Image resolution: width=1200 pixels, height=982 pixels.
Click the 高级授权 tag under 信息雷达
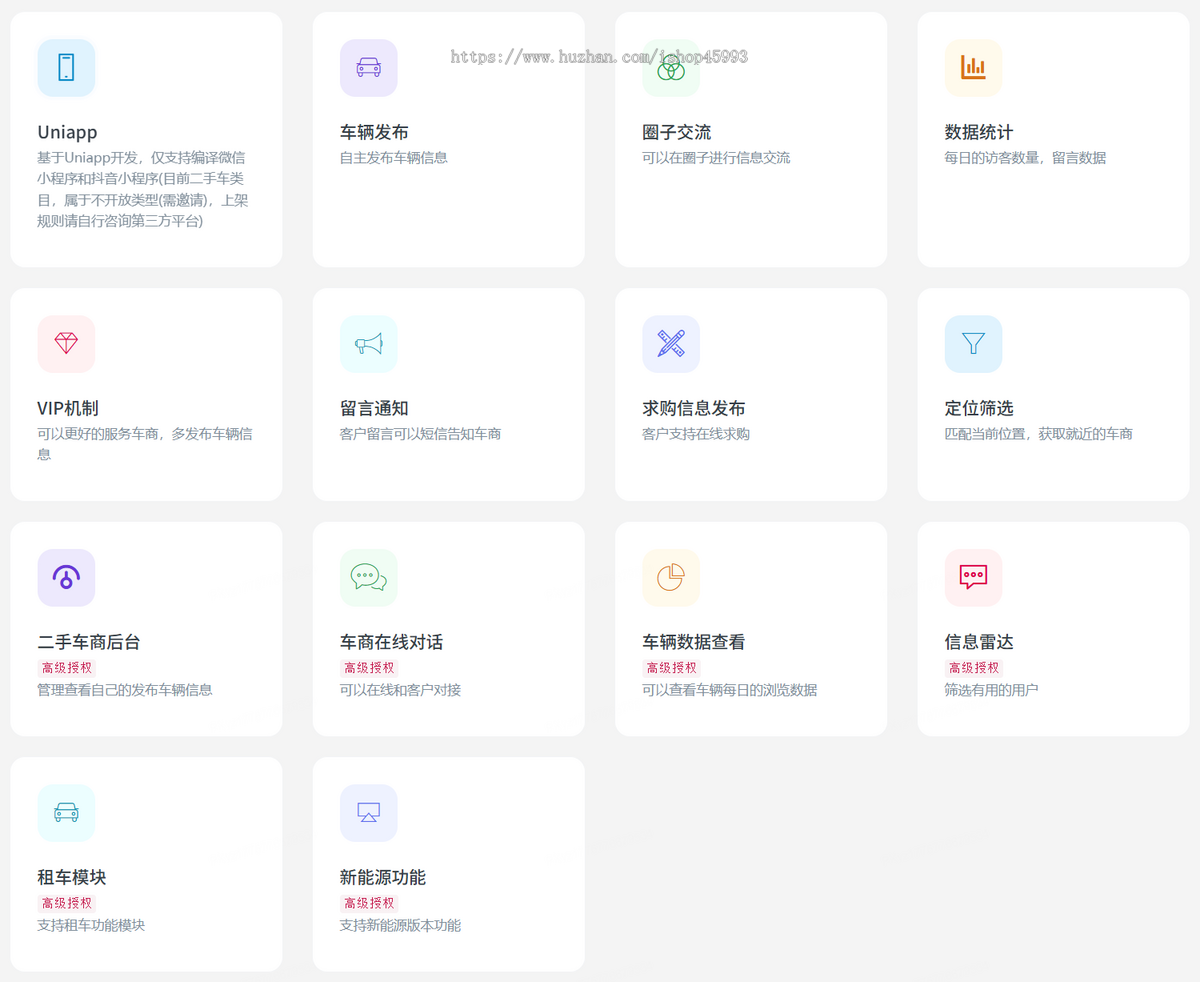pyautogui.click(x=974, y=668)
